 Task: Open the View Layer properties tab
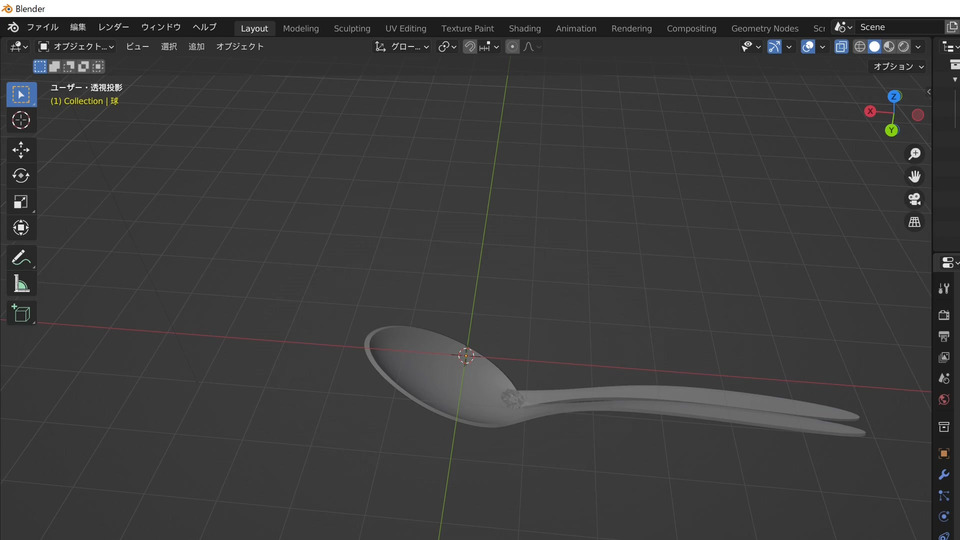tap(944, 357)
